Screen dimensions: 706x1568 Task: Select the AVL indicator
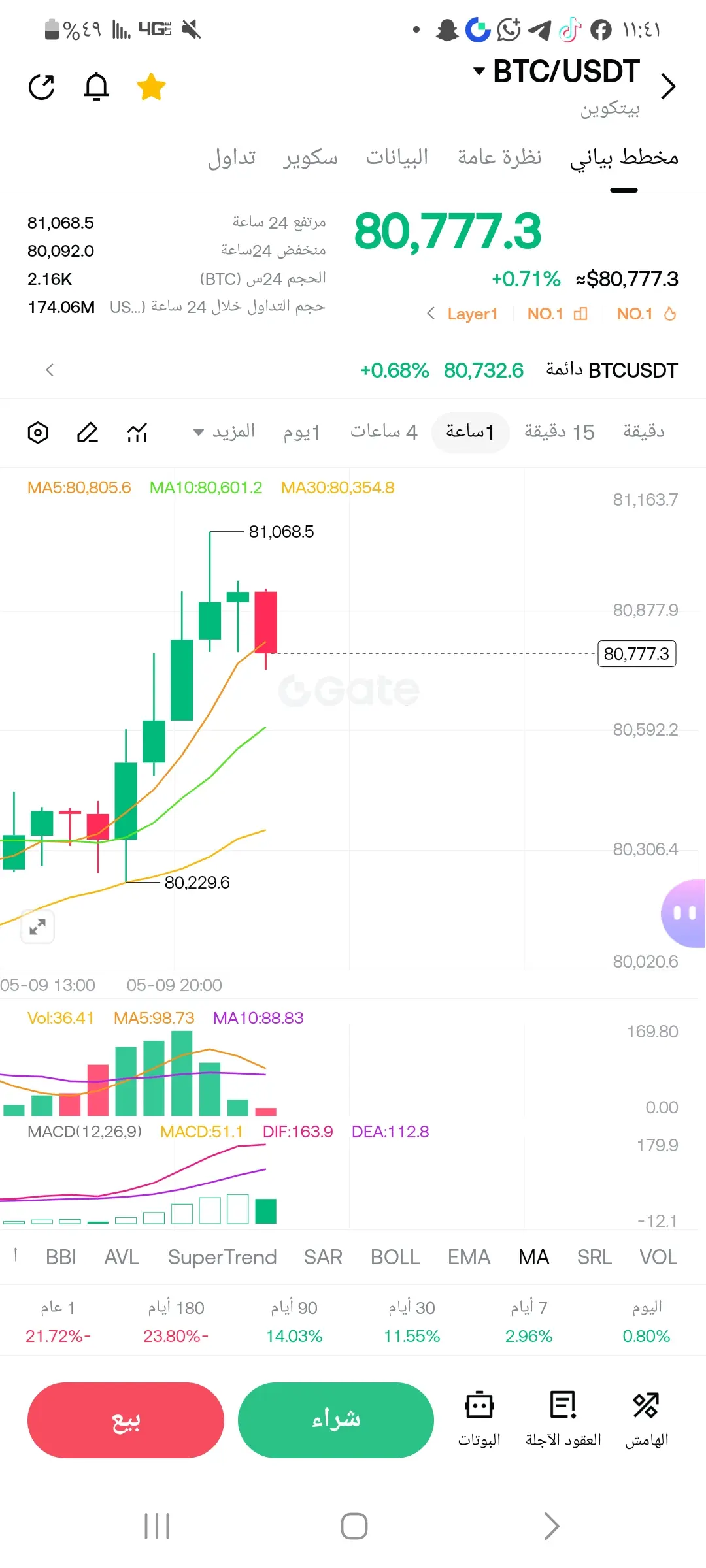(122, 1258)
